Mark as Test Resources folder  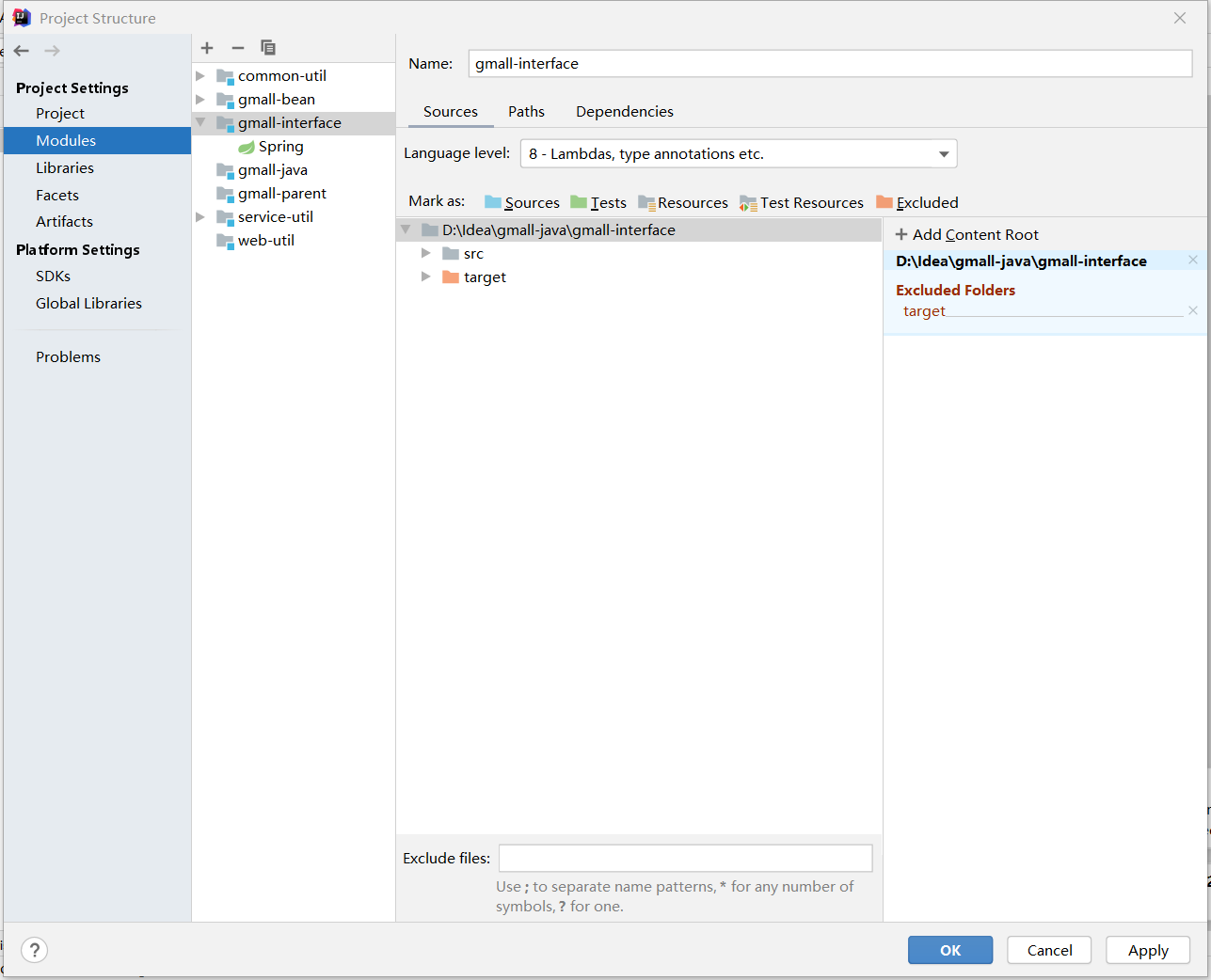coord(801,202)
